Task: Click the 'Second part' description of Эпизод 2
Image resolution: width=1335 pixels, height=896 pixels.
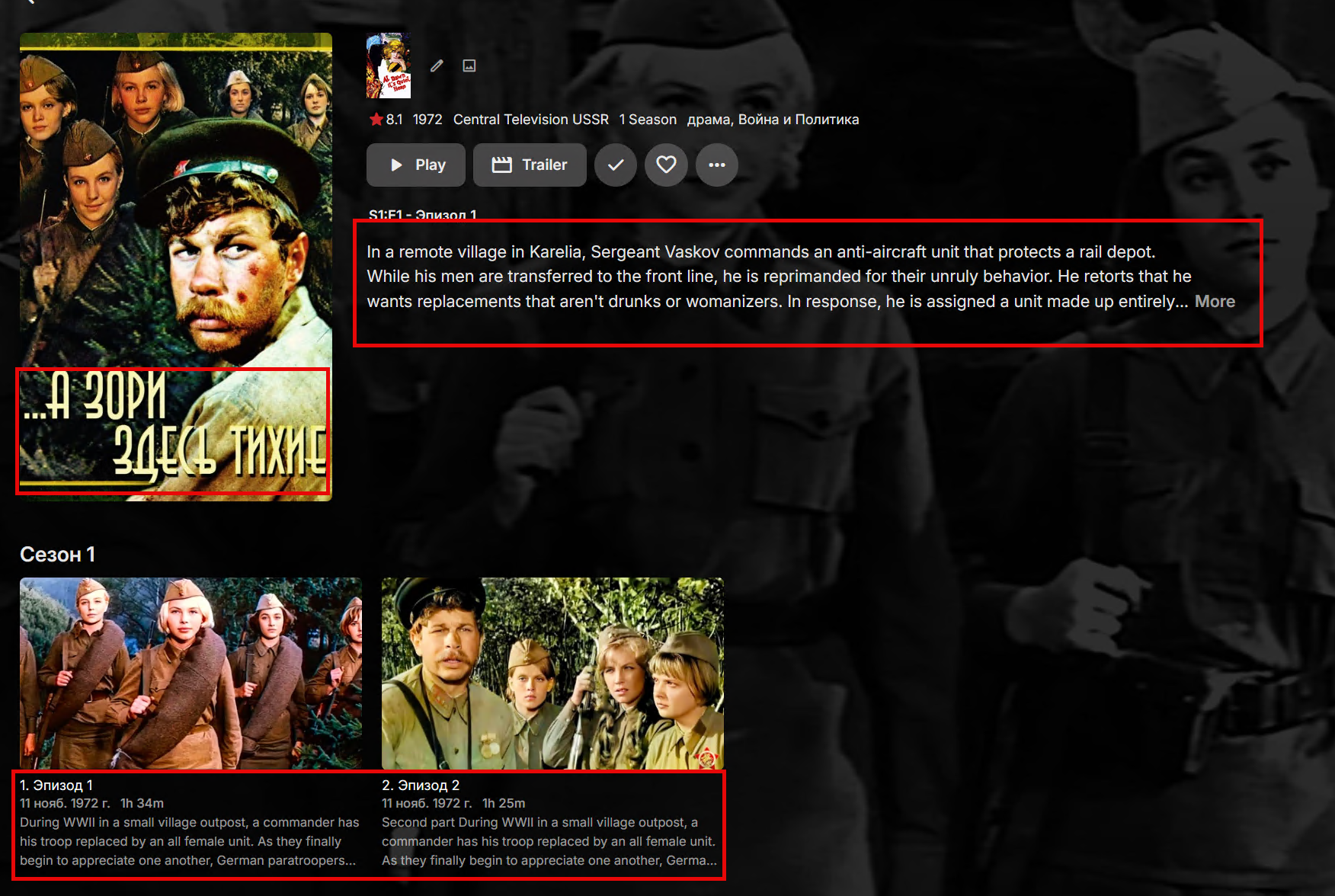Action: tap(549, 841)
